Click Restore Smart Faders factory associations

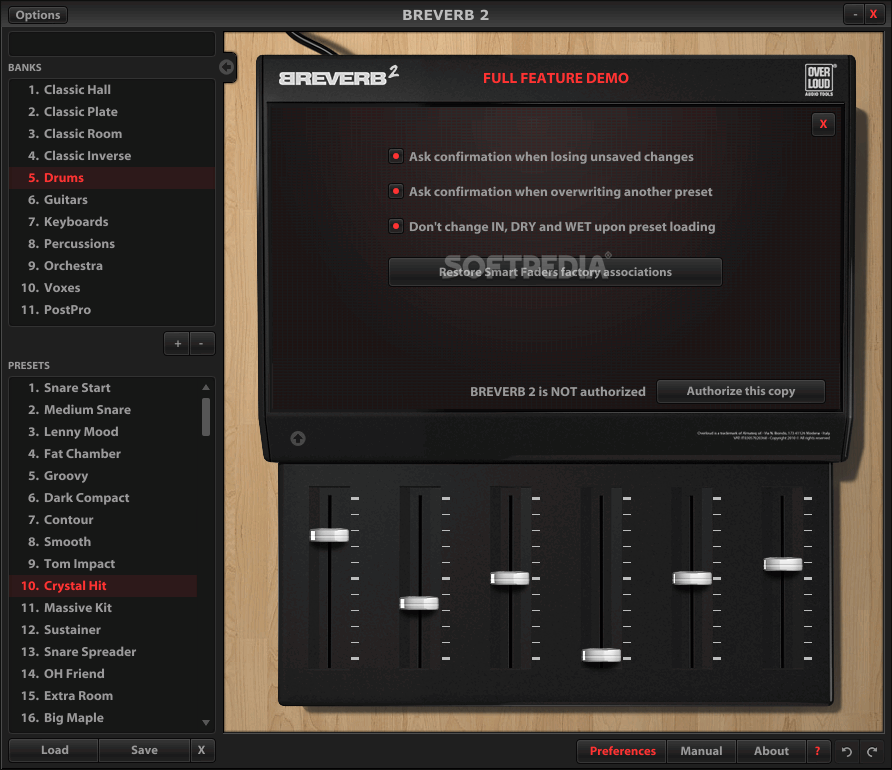(x=555, y=272)
